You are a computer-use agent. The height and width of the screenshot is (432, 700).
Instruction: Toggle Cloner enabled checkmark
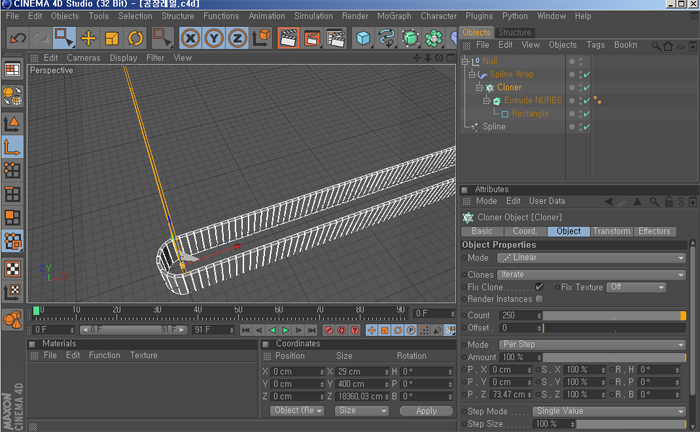click(587, 87)
